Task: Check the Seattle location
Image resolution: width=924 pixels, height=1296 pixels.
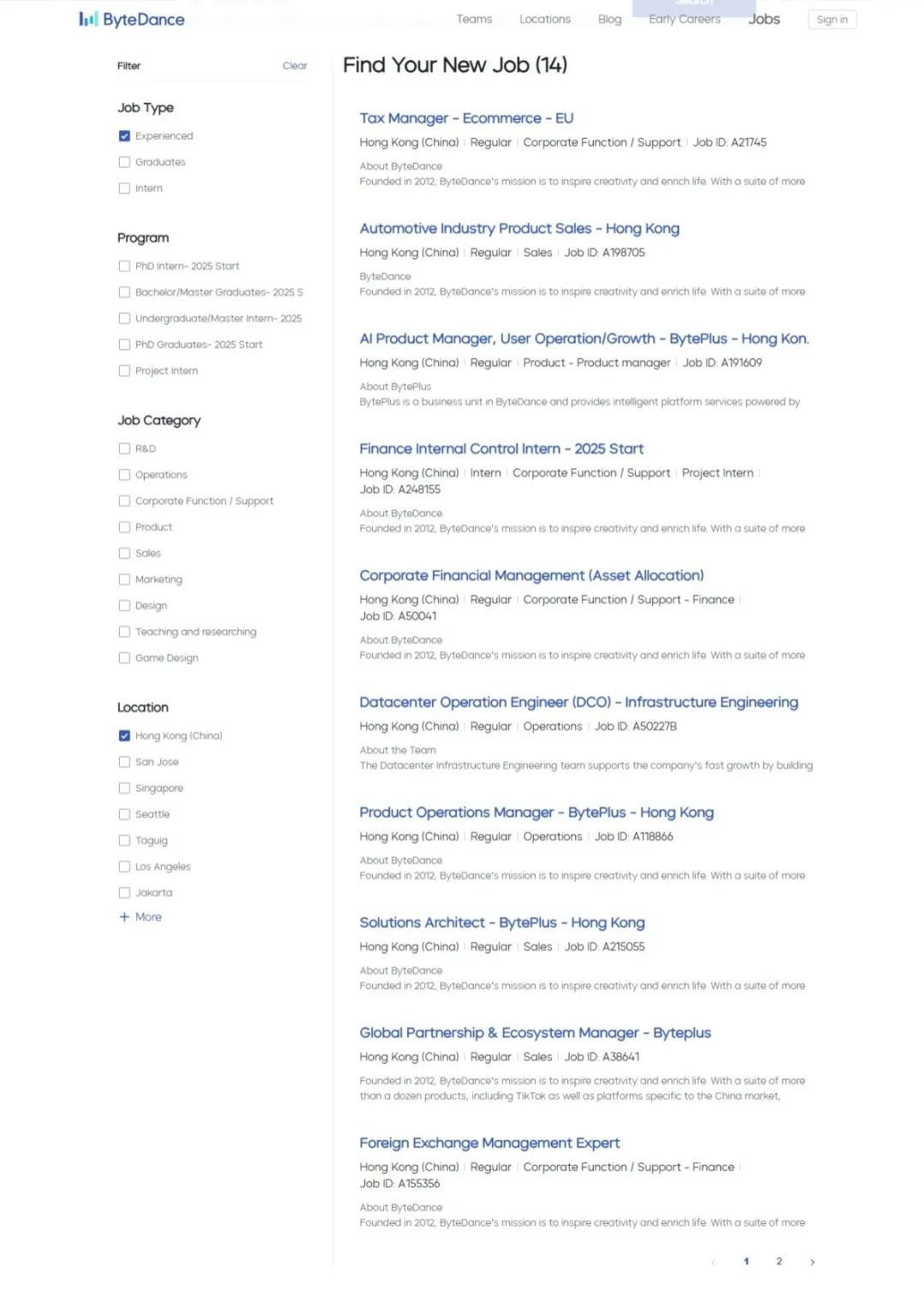Action: [x=124, y=814]
